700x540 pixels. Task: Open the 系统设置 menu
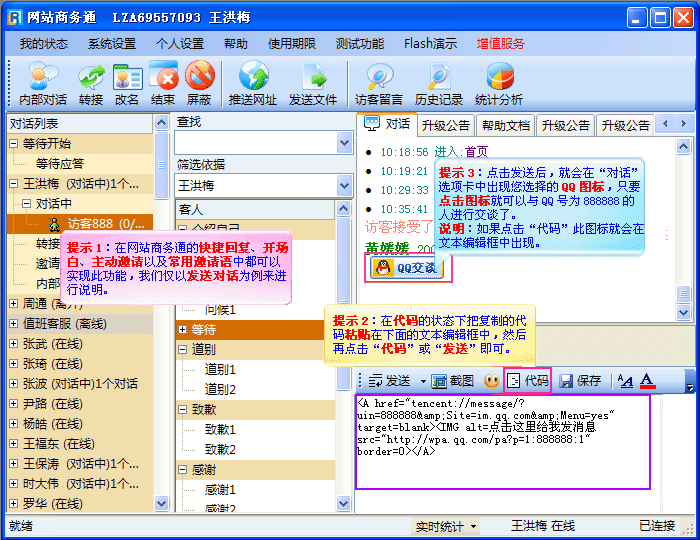111,44
